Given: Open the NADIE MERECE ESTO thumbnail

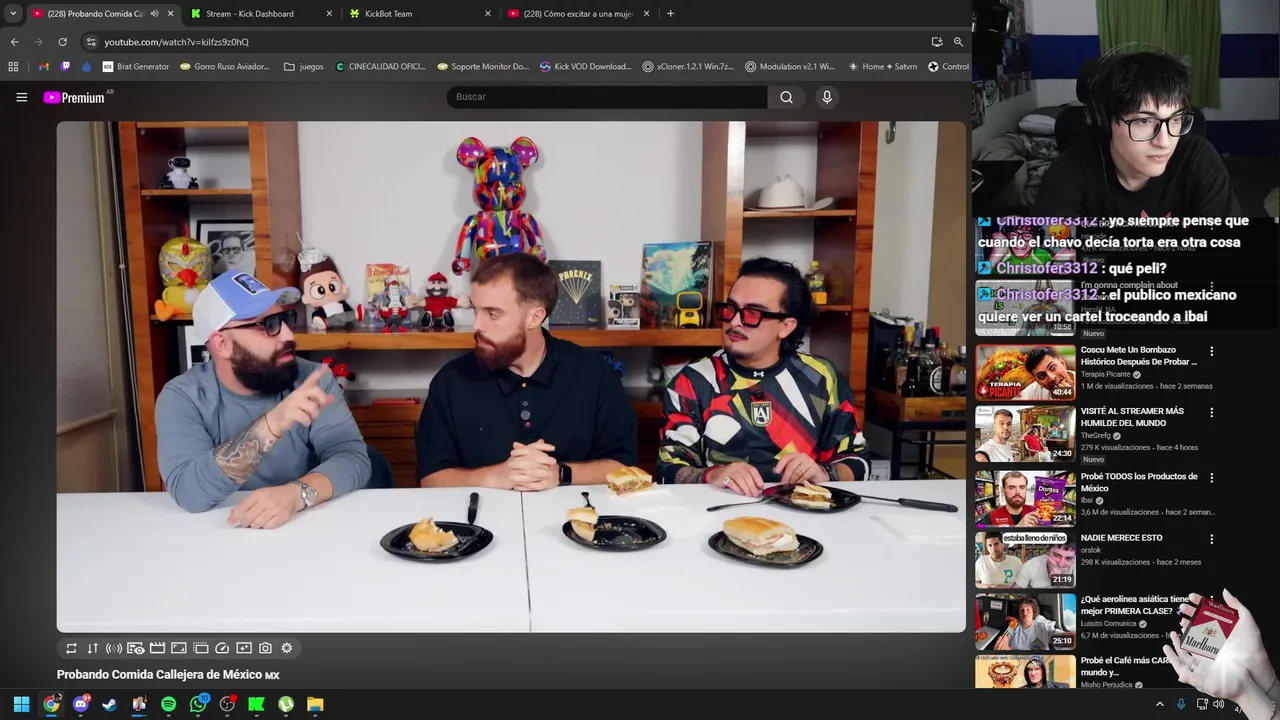Looking at the screenshot, I should pos(1025,559).
